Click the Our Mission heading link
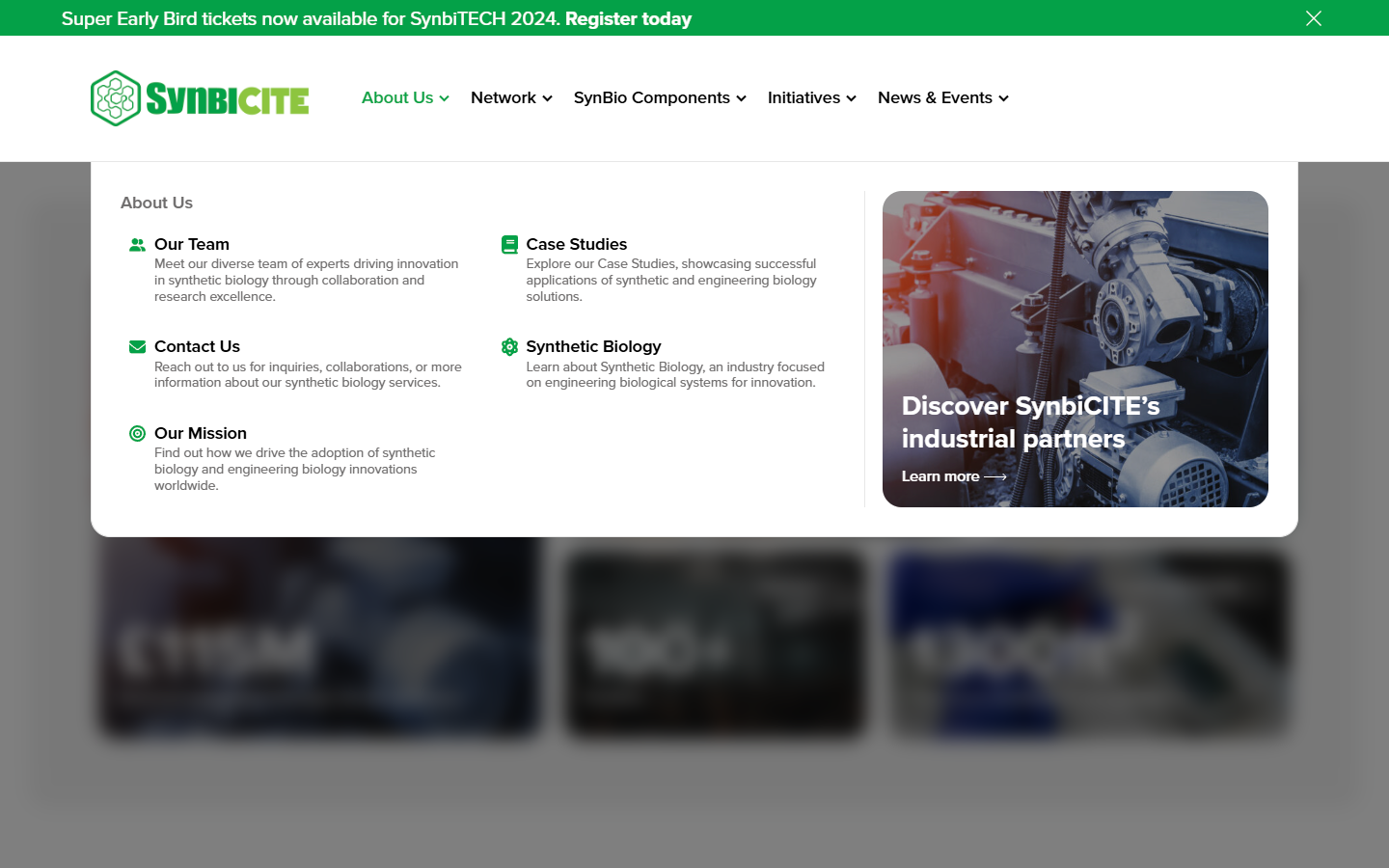Viewport: 1389px width, 868px height. click(201, 433)
